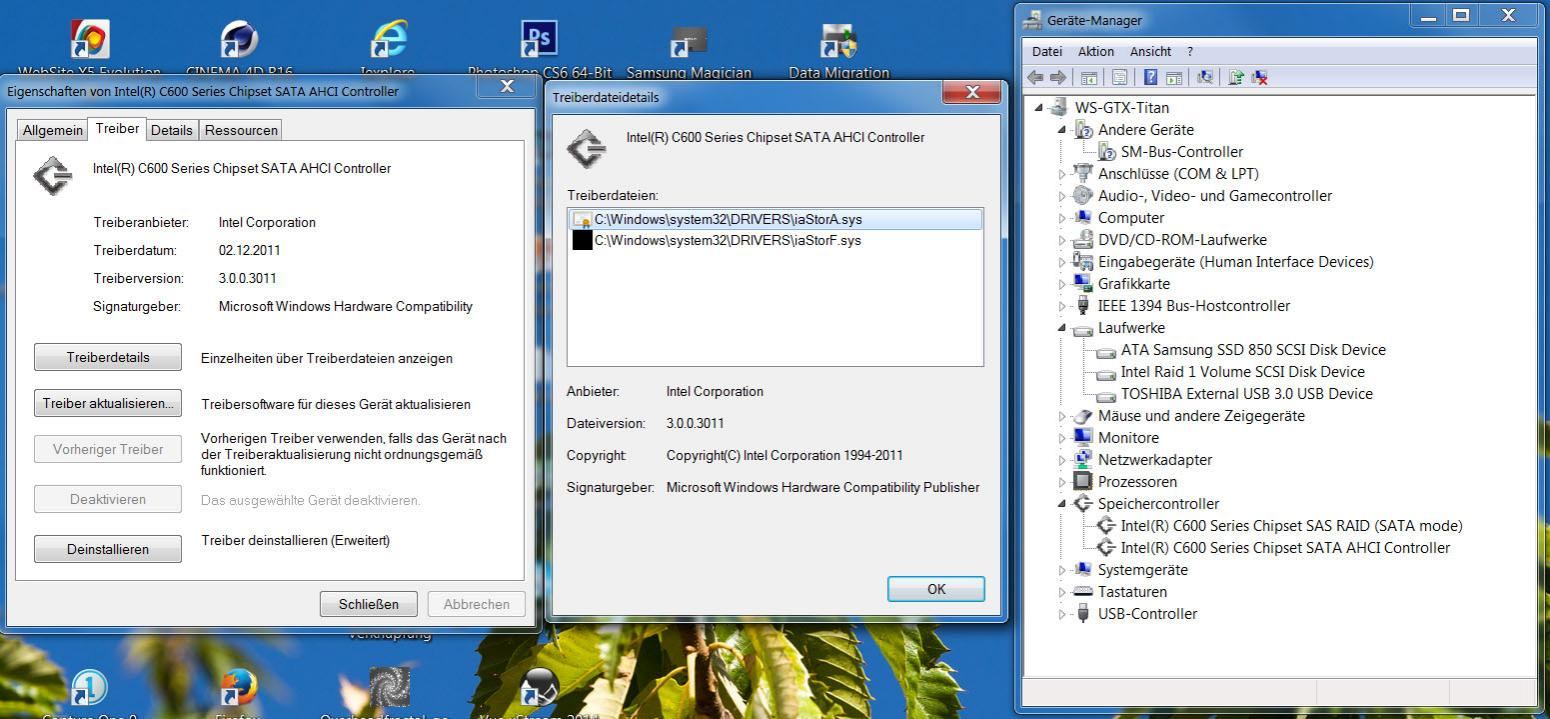Screen dimensions: 1550x719
Task: Click the Back arrow in Geräte-Manager toolbar
Action: click(x=1036, y=77)
